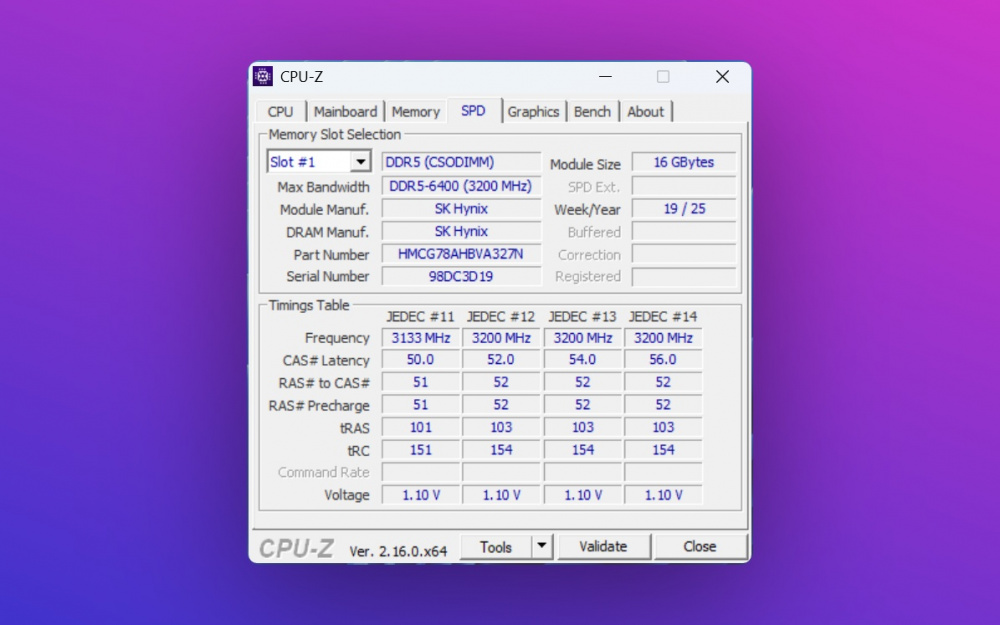Click the tRAS value 101
This screenshot has width=1000, height=625.
420,427
